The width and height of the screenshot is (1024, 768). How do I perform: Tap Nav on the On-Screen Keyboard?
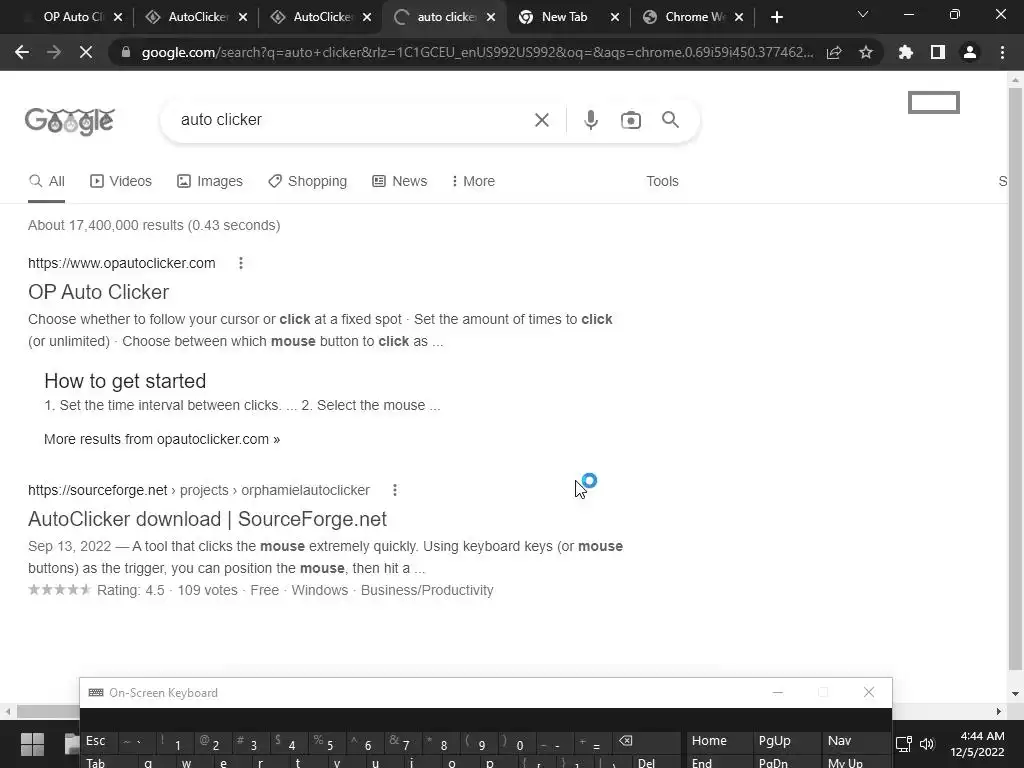tap(854, 741)
